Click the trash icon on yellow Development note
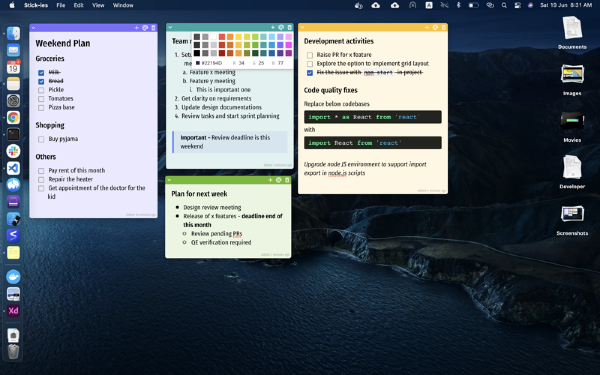This screenshot has width=600, height=375. (443, 28)
